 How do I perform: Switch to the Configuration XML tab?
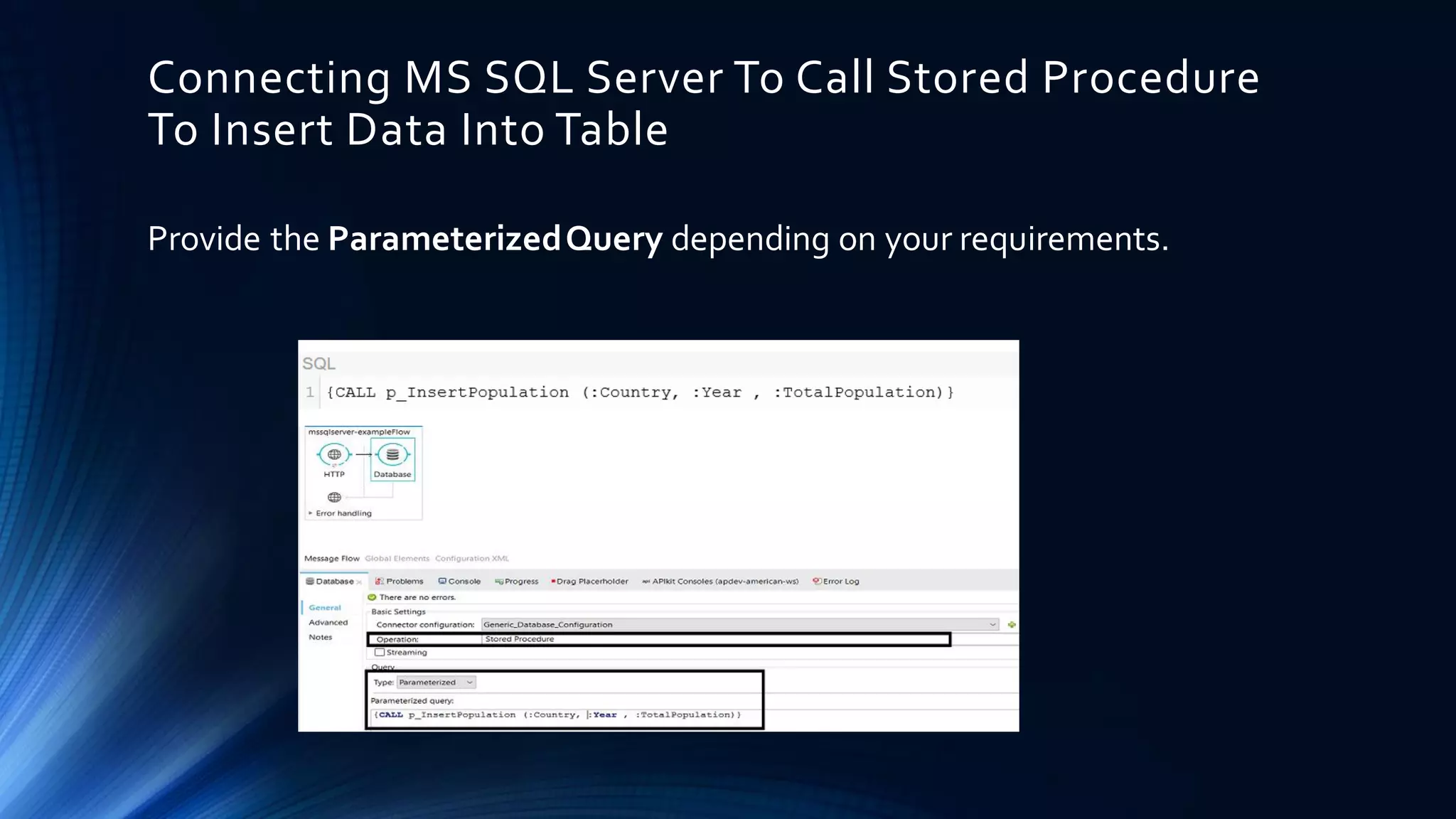click(x=472, y=558)
